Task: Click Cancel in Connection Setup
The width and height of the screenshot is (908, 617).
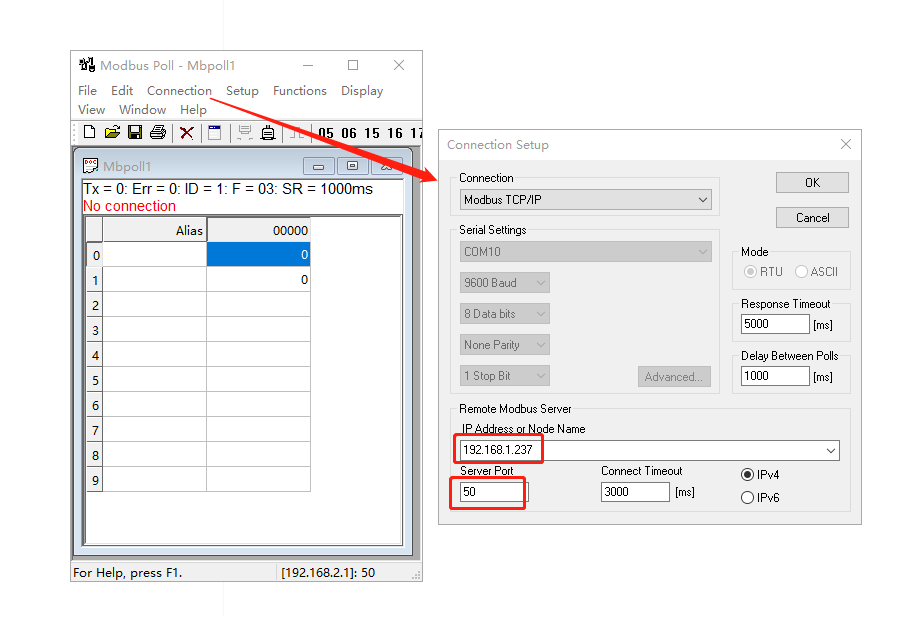Action: pyautogui.click(x=812, y=217)
